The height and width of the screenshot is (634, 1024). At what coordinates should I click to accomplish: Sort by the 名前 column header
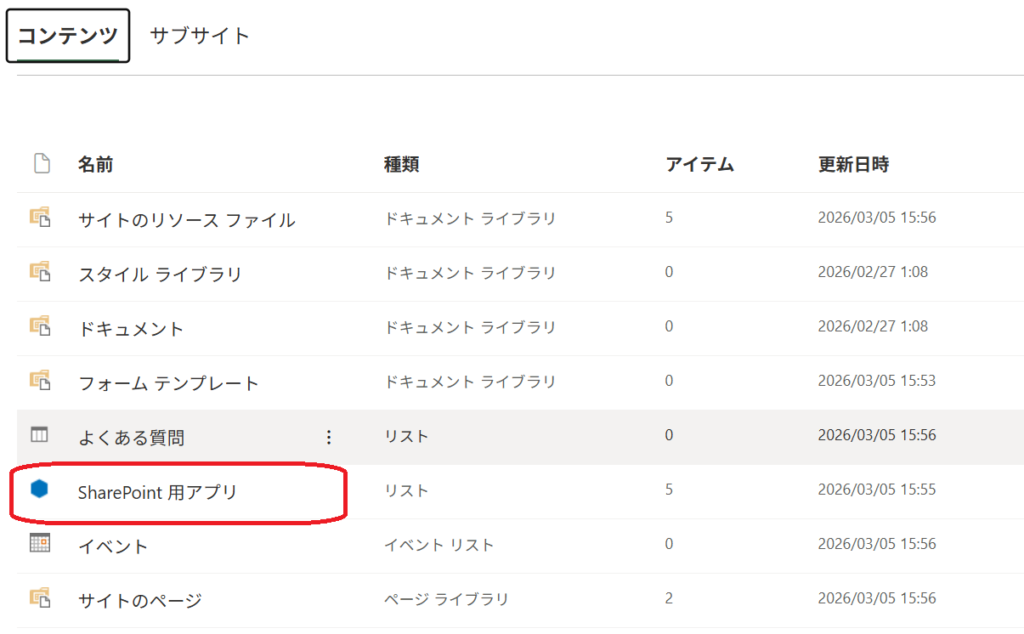pyautogui.click(x=95, y=165)
